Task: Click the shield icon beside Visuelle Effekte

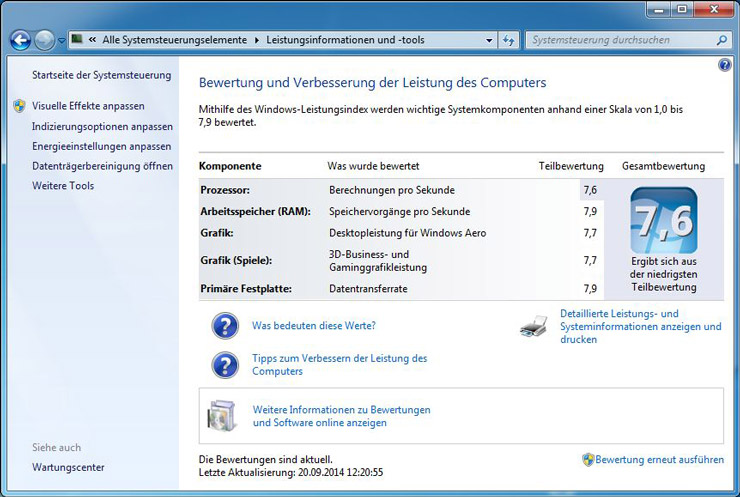Action: pos(19,106)
